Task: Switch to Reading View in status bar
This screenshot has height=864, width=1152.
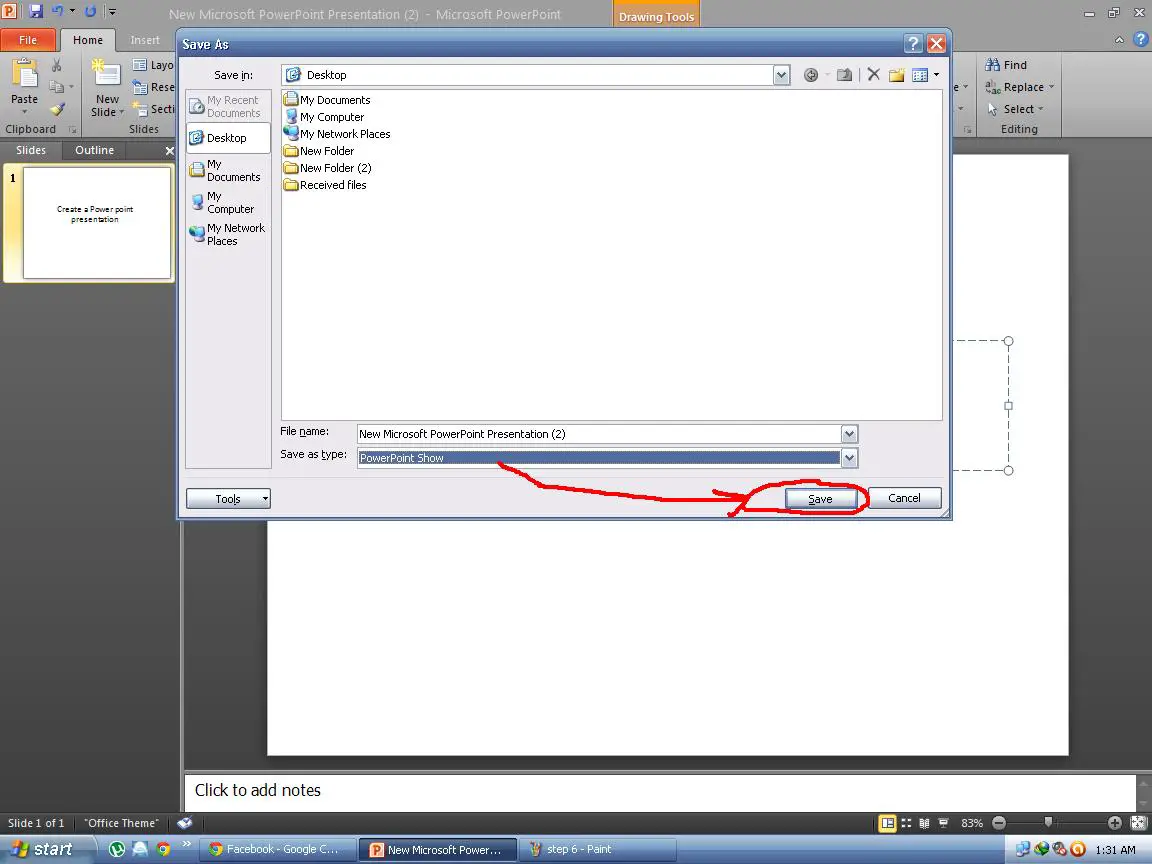Action: 924,823
